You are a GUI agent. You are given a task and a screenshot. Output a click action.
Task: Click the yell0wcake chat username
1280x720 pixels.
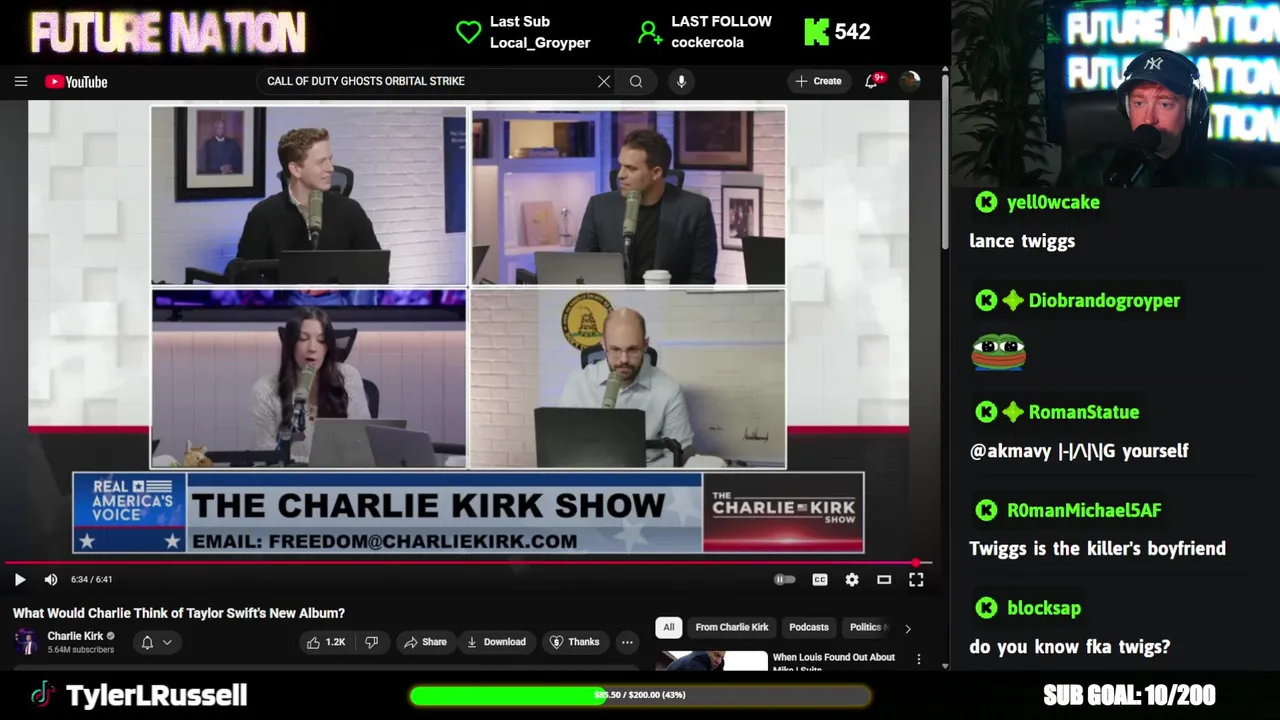(1053, 202)
